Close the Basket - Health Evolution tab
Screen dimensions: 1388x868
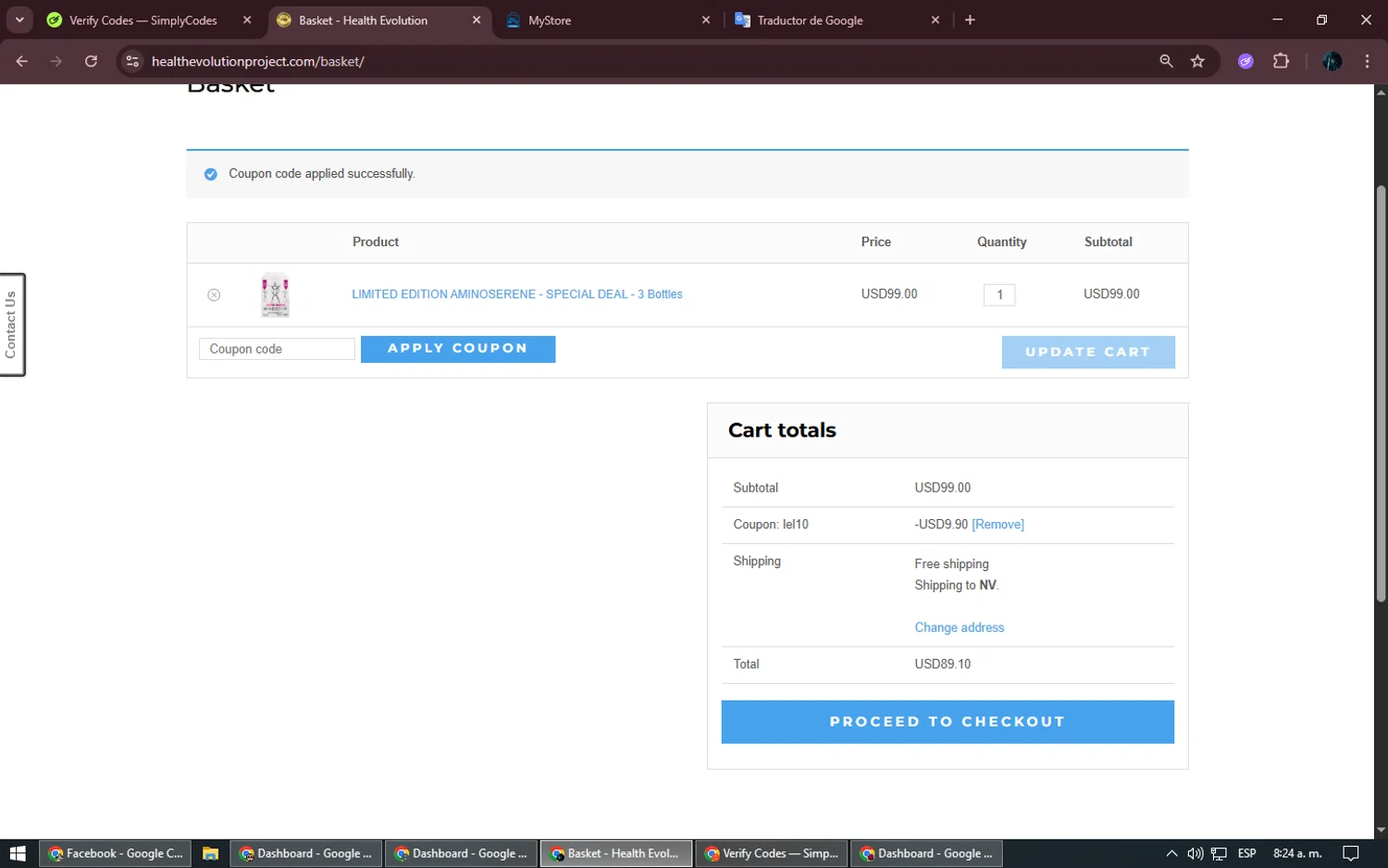477,20
